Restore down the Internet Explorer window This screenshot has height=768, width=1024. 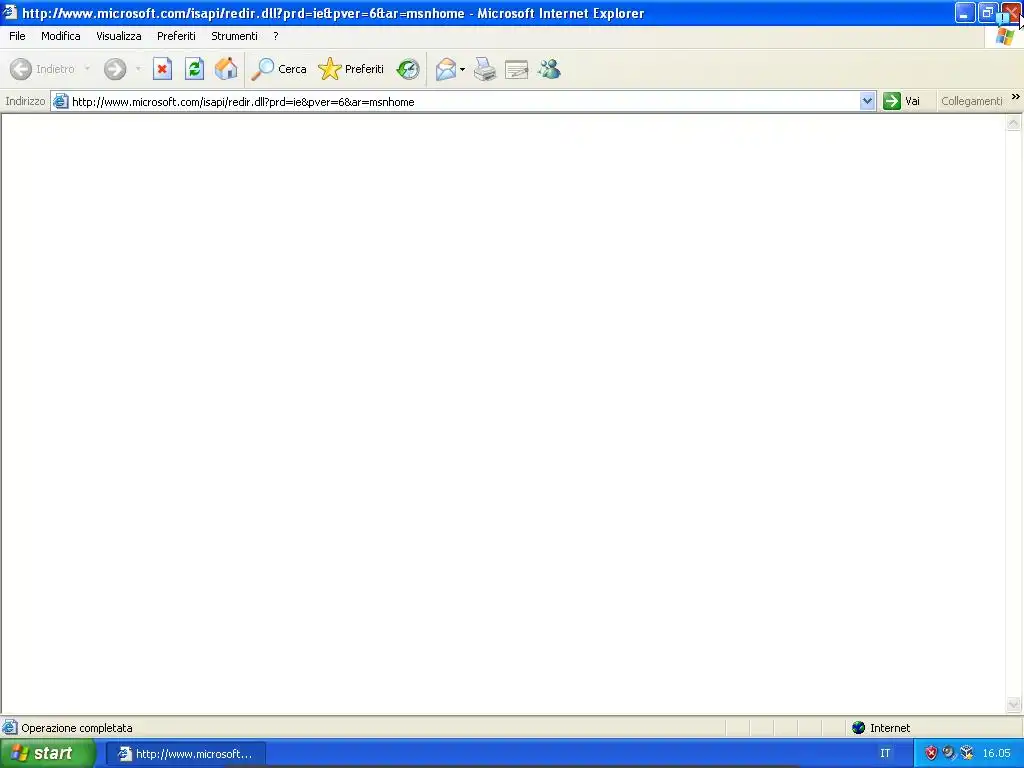987,12
